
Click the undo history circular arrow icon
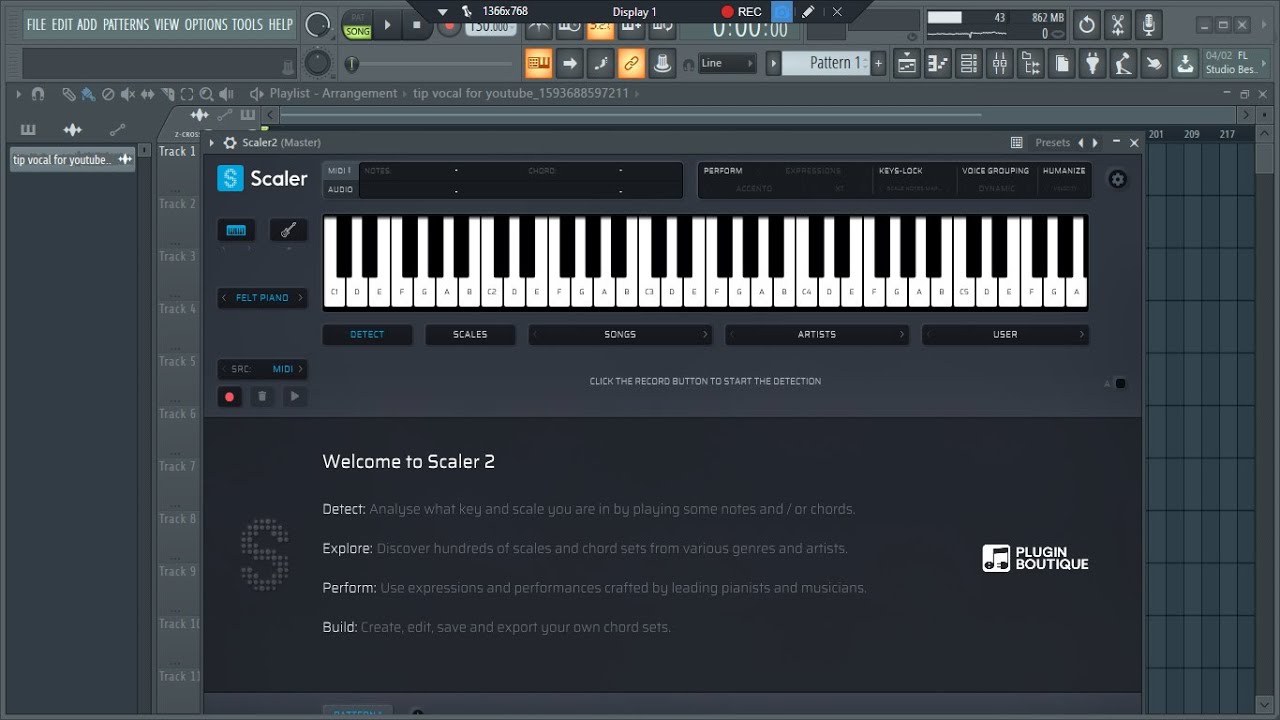1087,24
